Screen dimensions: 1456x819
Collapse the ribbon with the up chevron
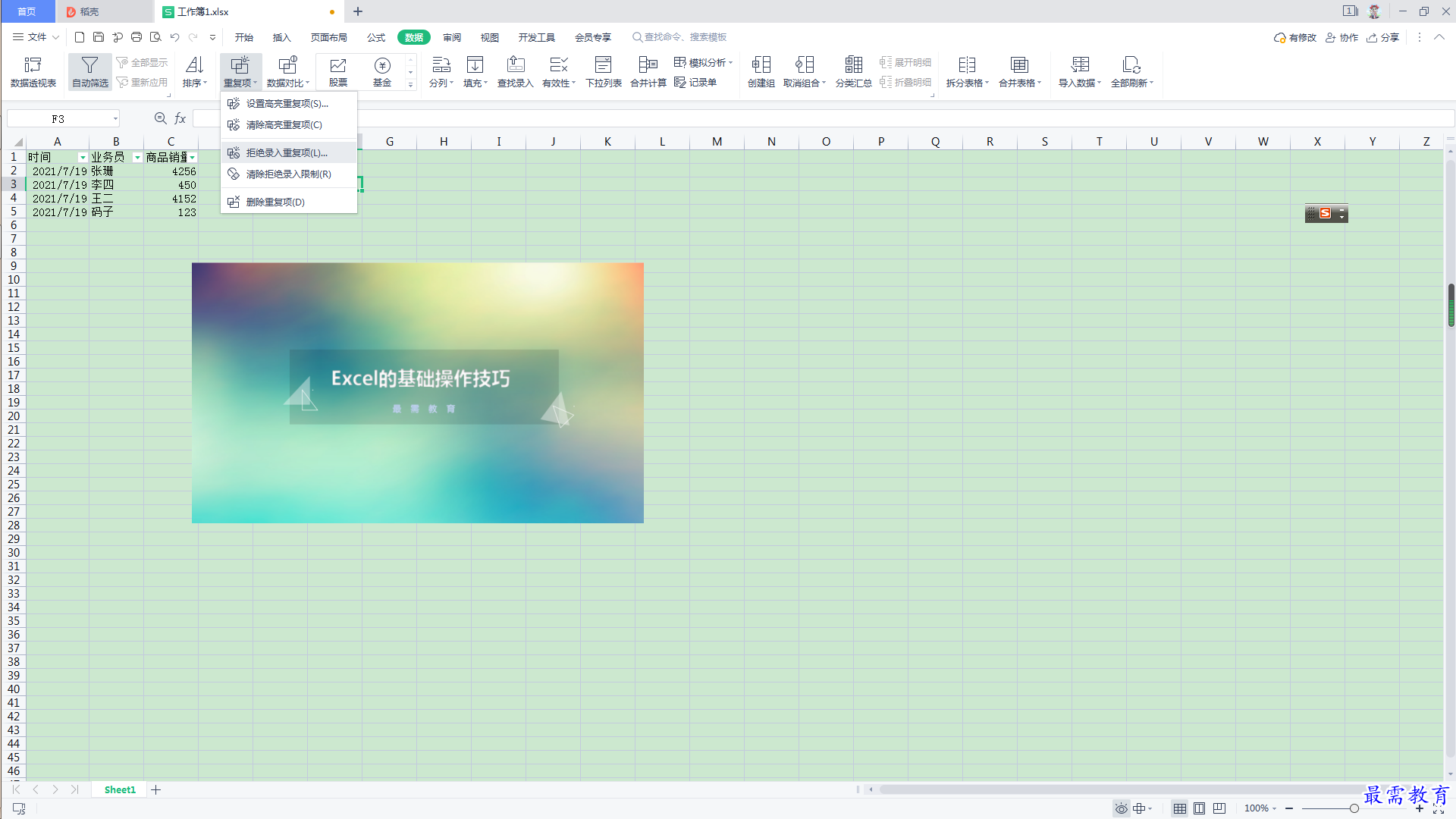click(1439, 37)
